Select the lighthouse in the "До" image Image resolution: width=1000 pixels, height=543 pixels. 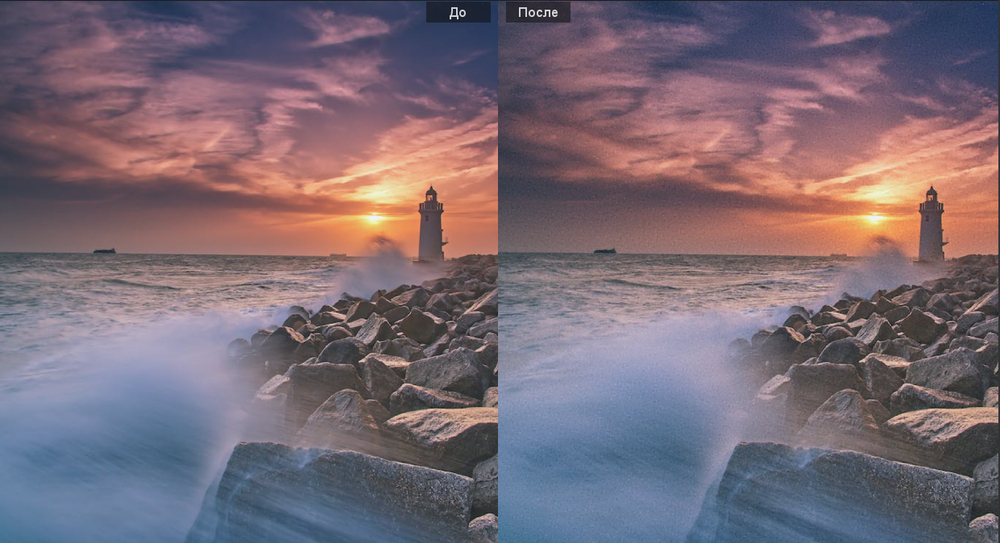click(431, 225)
